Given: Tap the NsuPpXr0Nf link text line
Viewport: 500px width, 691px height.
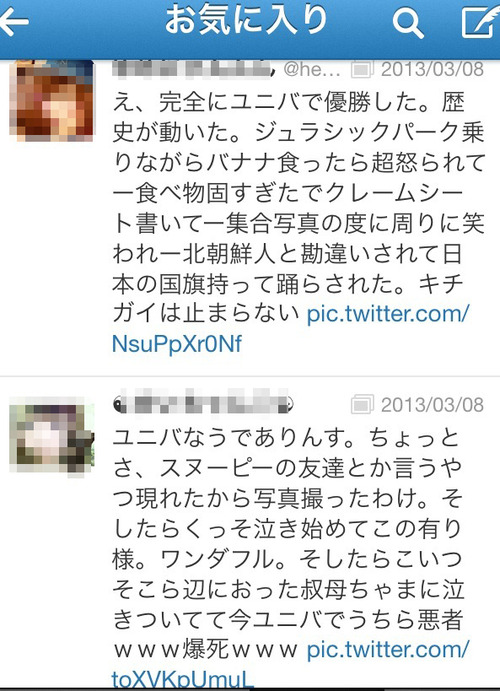Looking at the screenshot, I should point(177,344).
